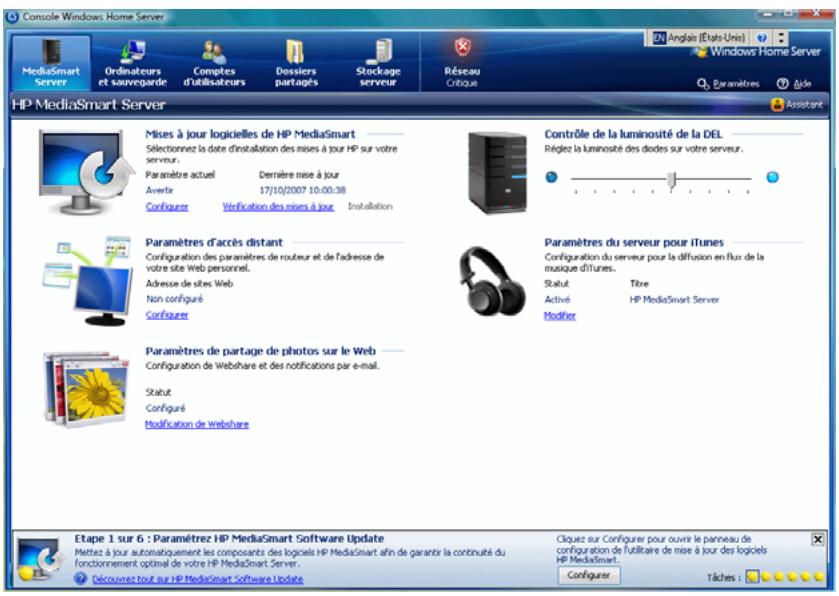Click Vérification des mises à jour link

click(x=278, y=207)
